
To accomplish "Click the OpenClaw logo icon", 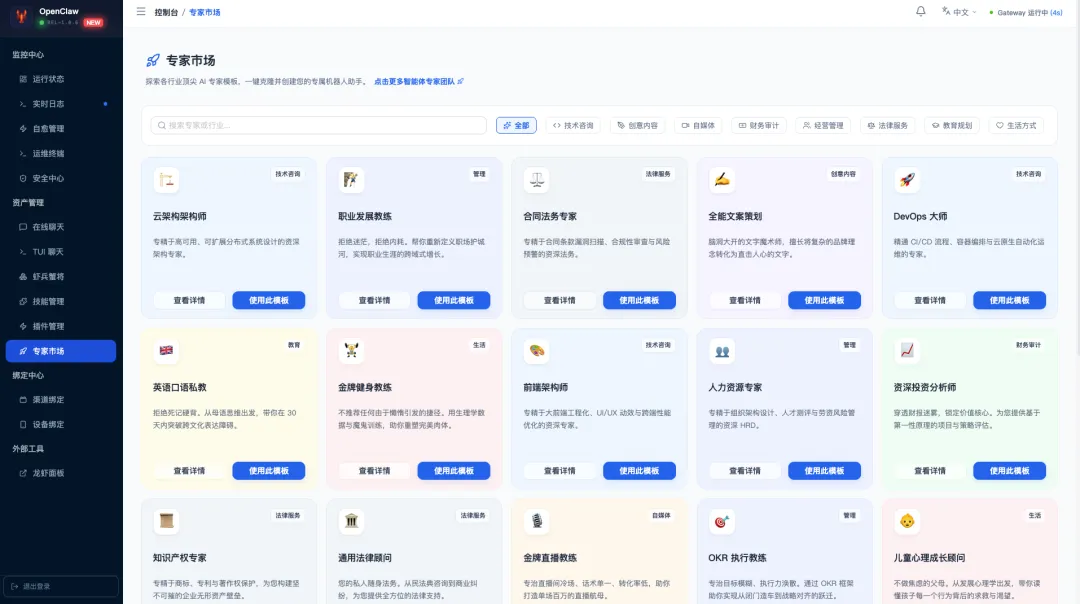I will [21, 16].
